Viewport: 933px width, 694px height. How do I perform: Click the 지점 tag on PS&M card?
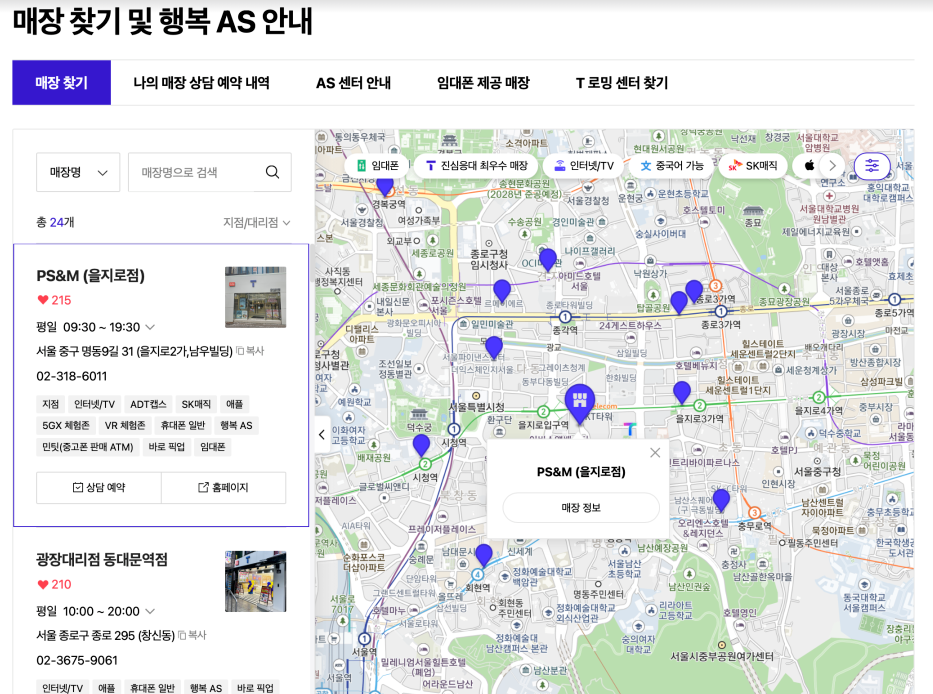(x=51, y=404)
